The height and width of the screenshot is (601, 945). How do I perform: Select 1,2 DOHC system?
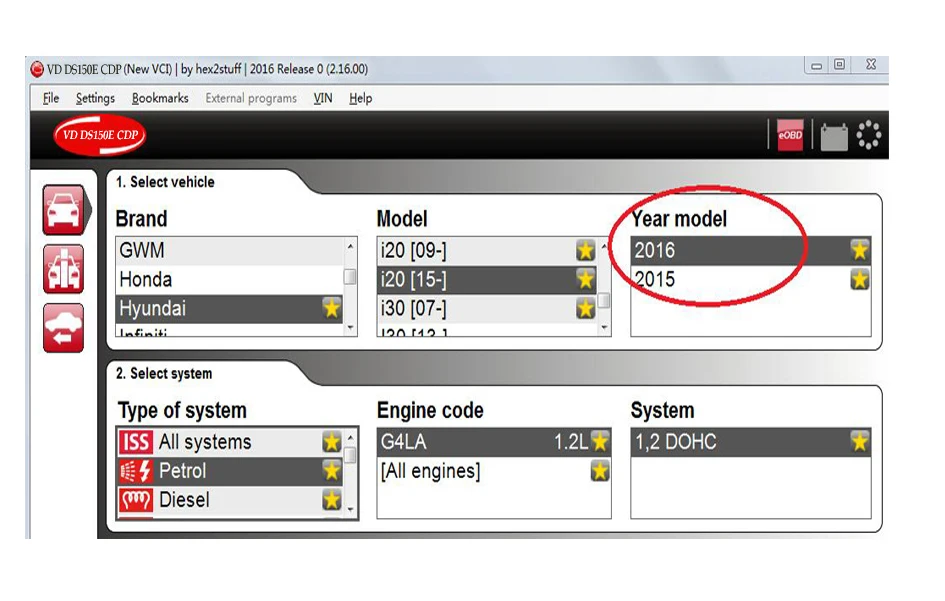(750, 442)
